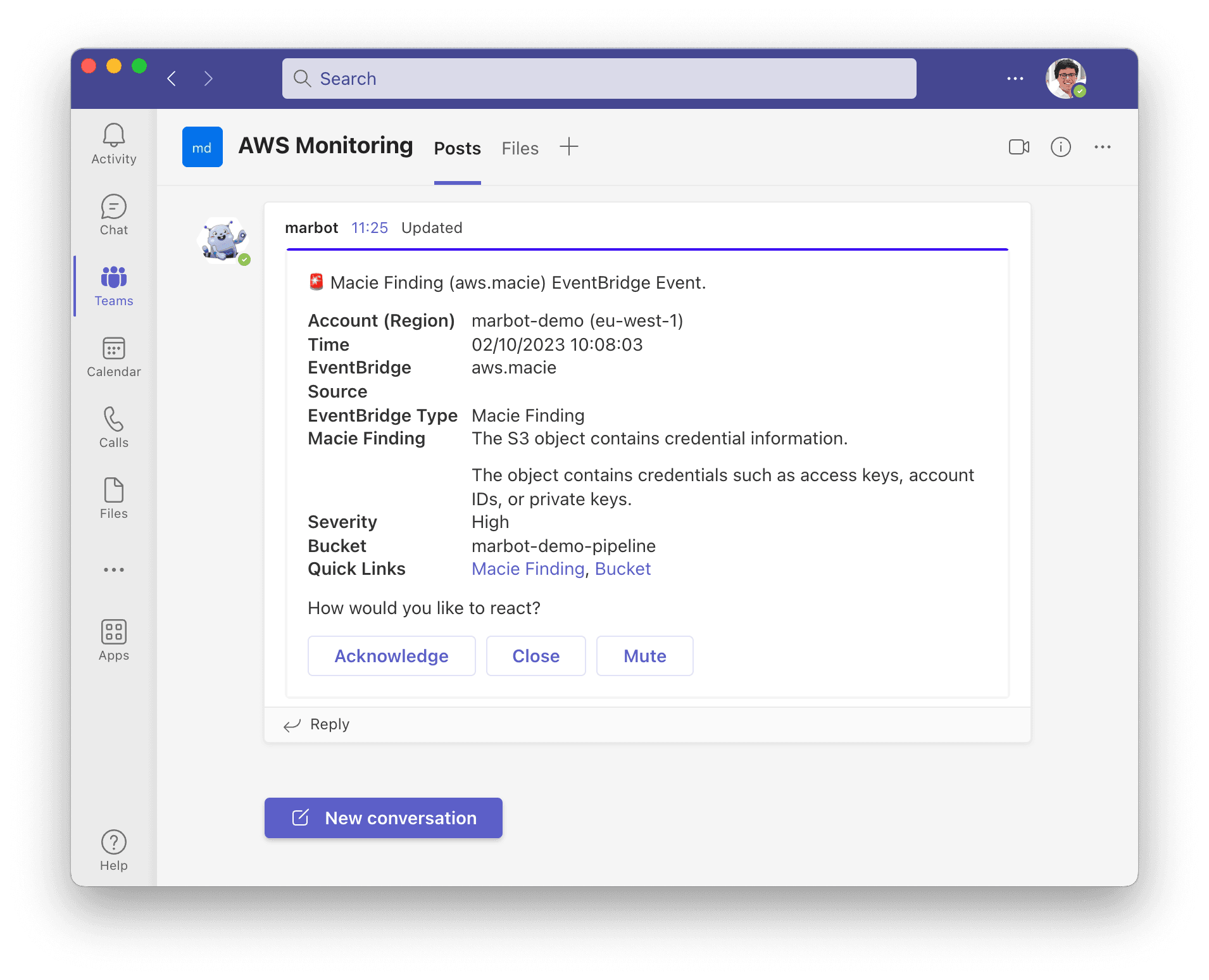Click the md team avatar
1209x980 pixels.
(x=203, y=147)
